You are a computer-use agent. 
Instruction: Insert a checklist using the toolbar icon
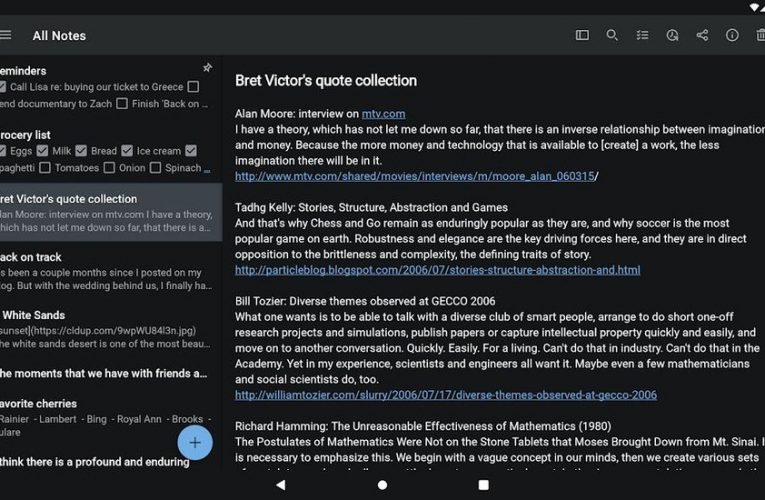pyautogui.click(x=642, y=35)
